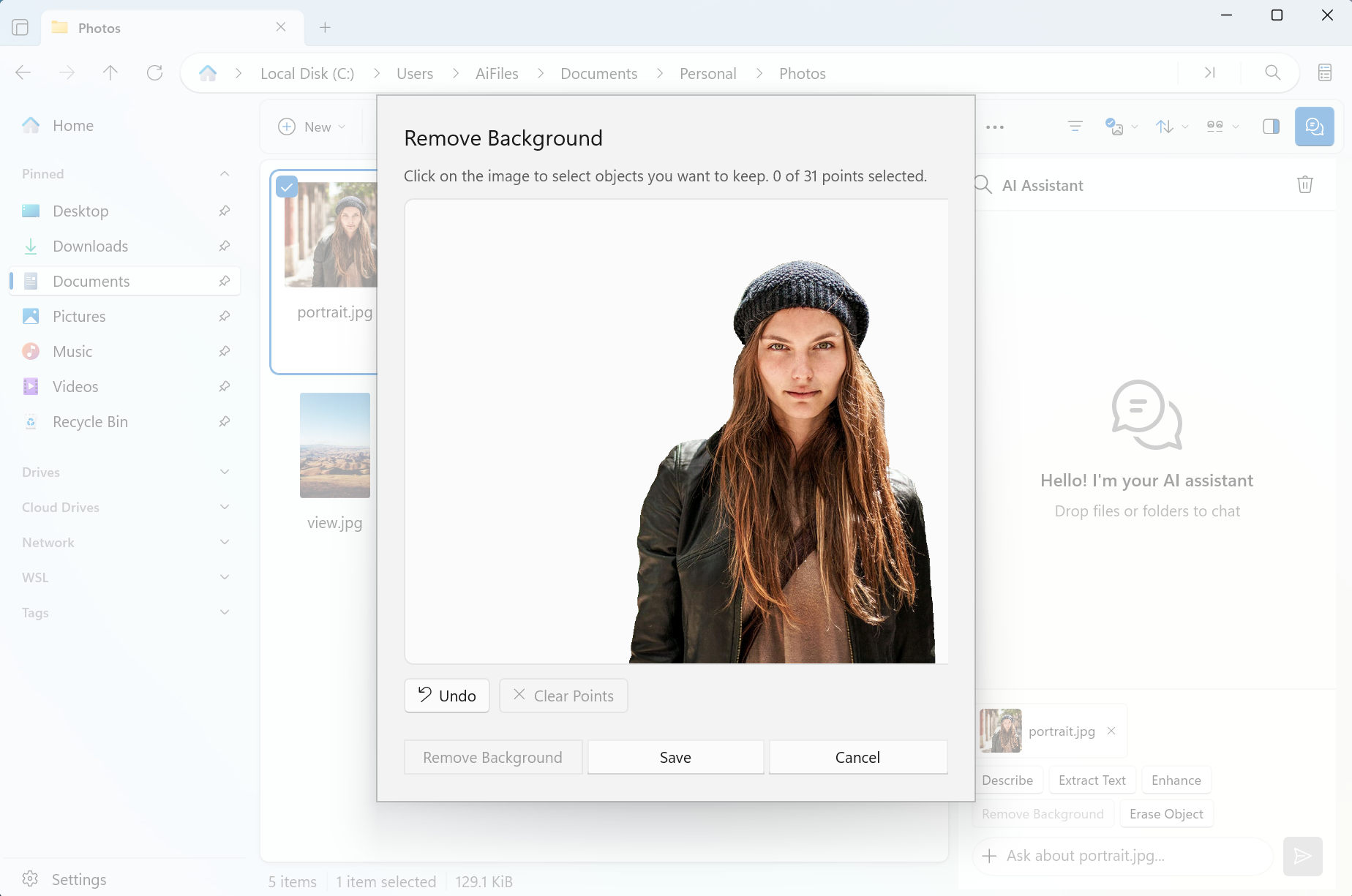Click the home icon in address bar
The width and height of the screenshot is (1352, 896).
[x=208, y=73]
